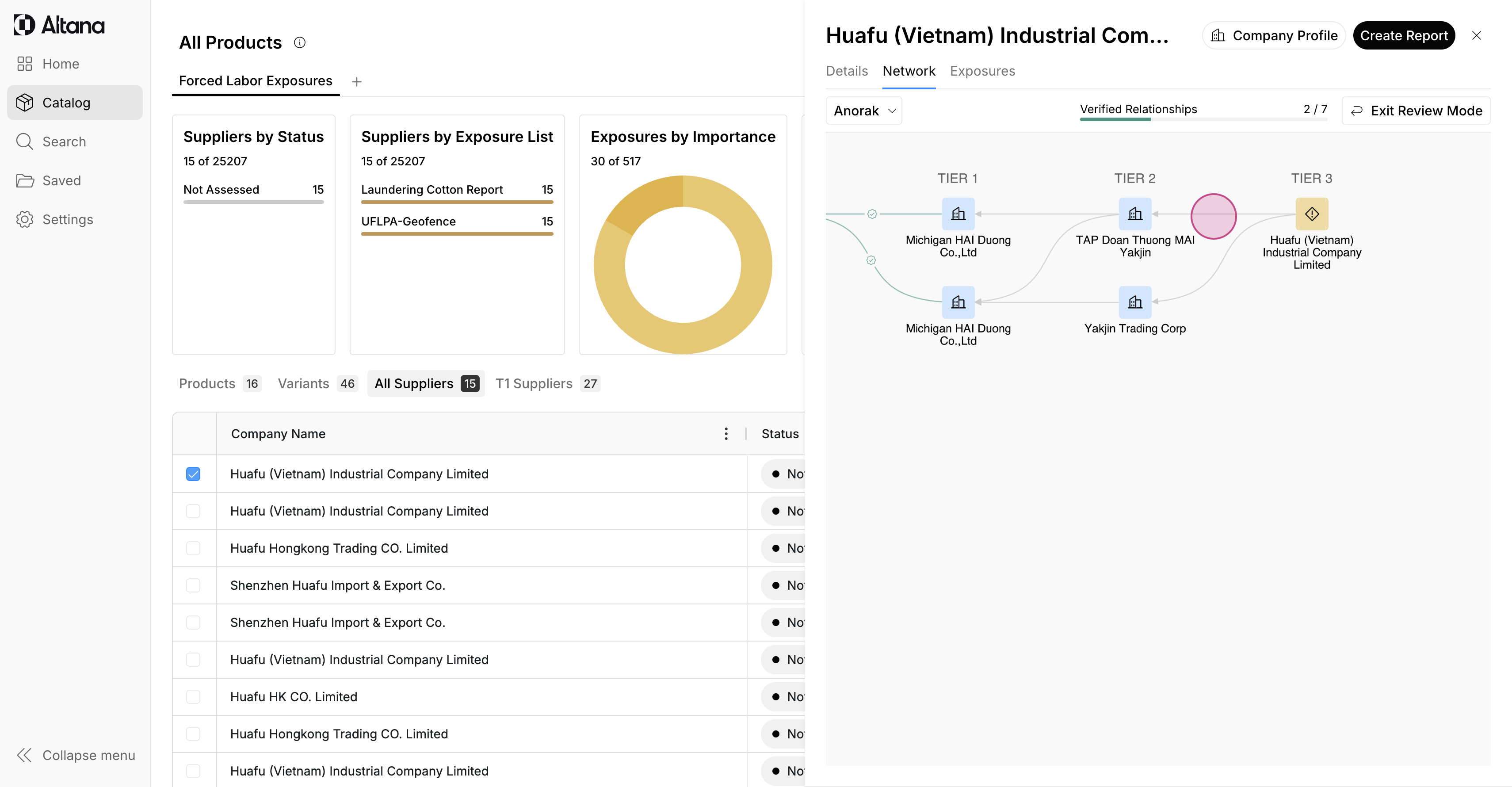
Task: Click the Home grid icon in sidebar
Action: coord(25,64)
